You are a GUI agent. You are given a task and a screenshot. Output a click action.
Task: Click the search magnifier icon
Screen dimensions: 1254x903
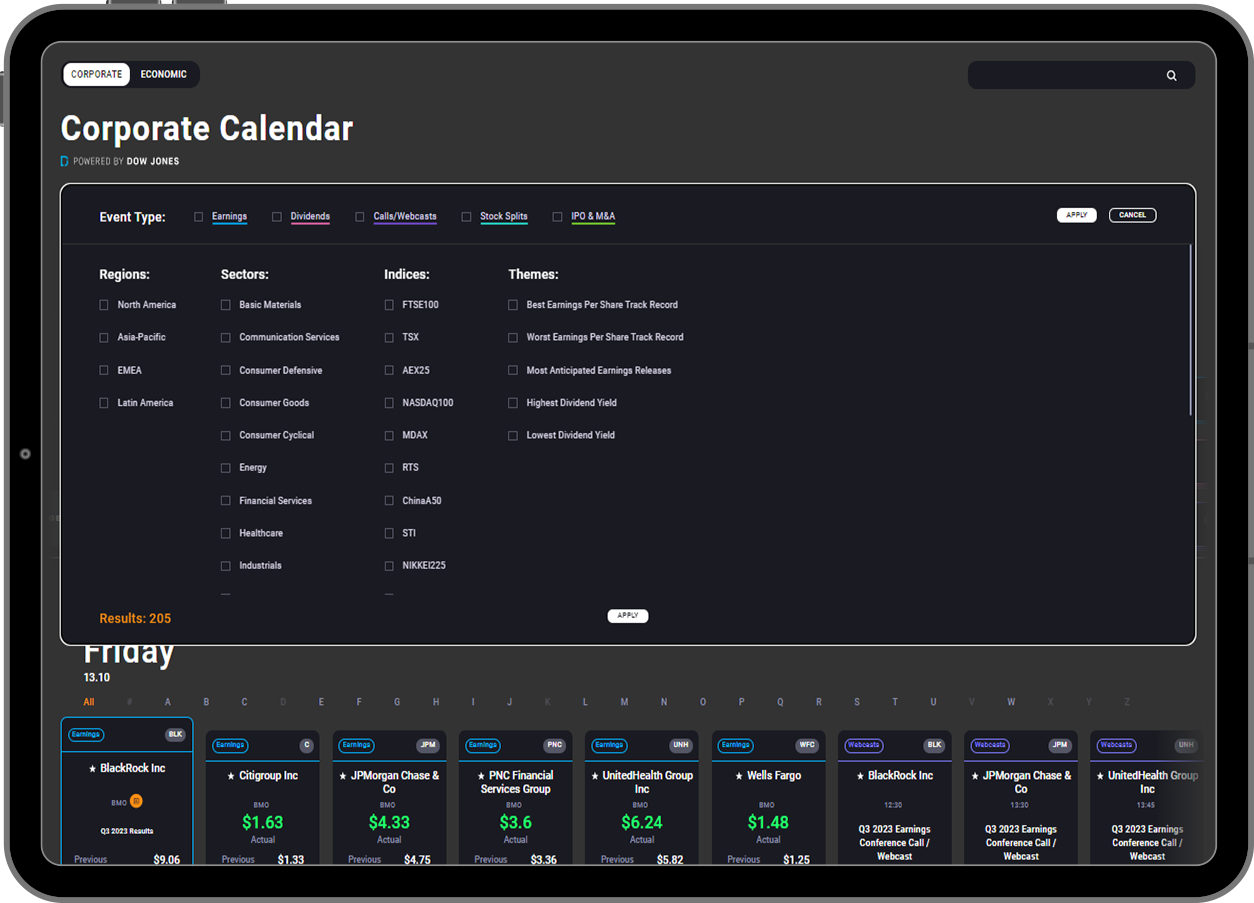click(x=1171, y=76)
